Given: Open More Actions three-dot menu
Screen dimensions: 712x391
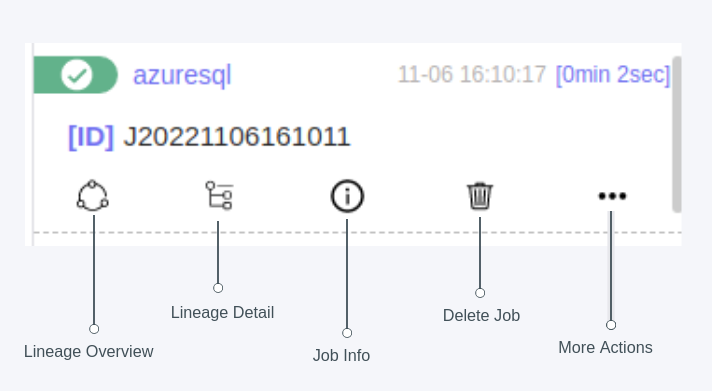Looking at the screenshot, I should tap(612, 196).
